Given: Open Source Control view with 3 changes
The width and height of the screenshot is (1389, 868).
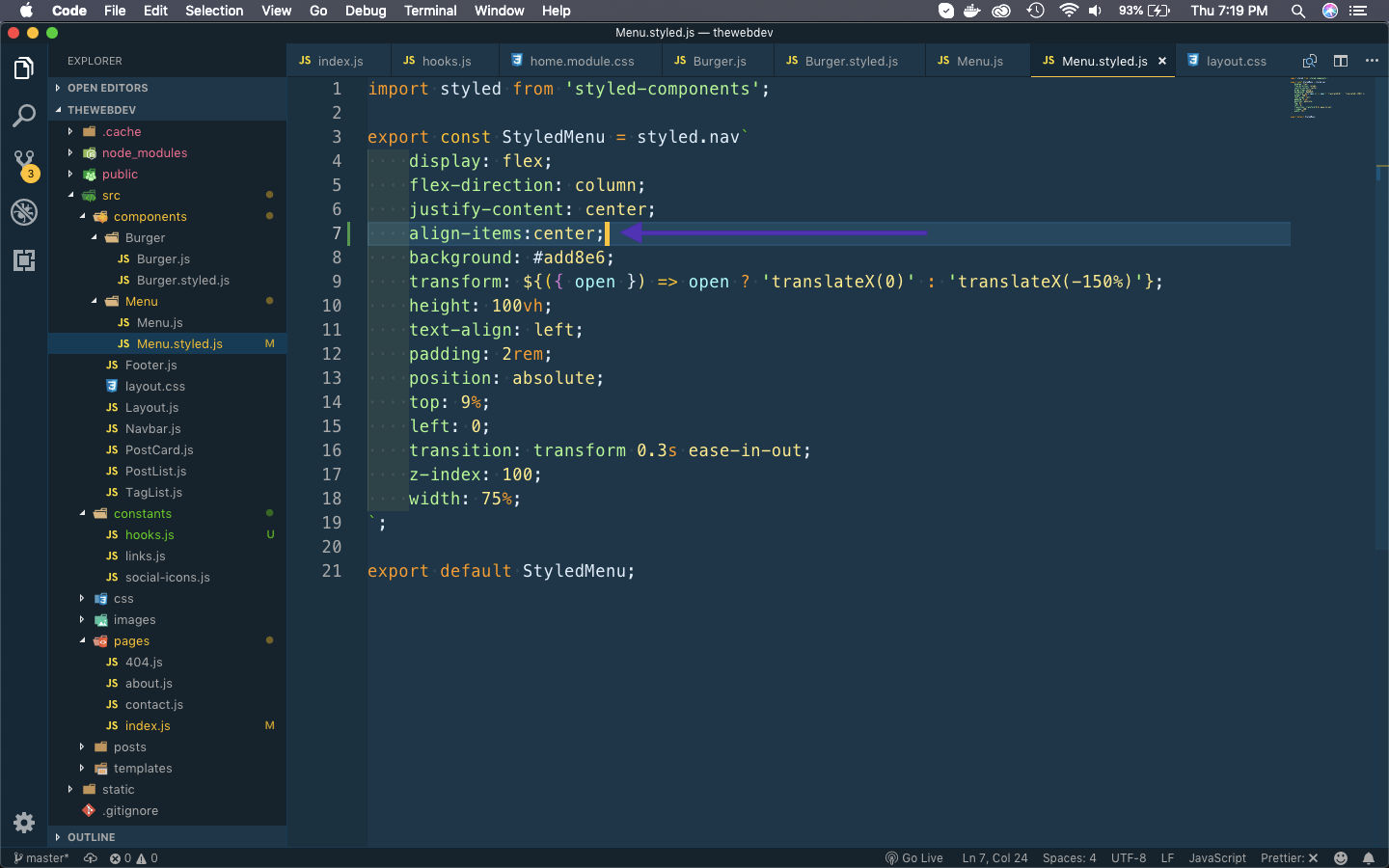Looking at the screenshot, I should coord(24,165).
